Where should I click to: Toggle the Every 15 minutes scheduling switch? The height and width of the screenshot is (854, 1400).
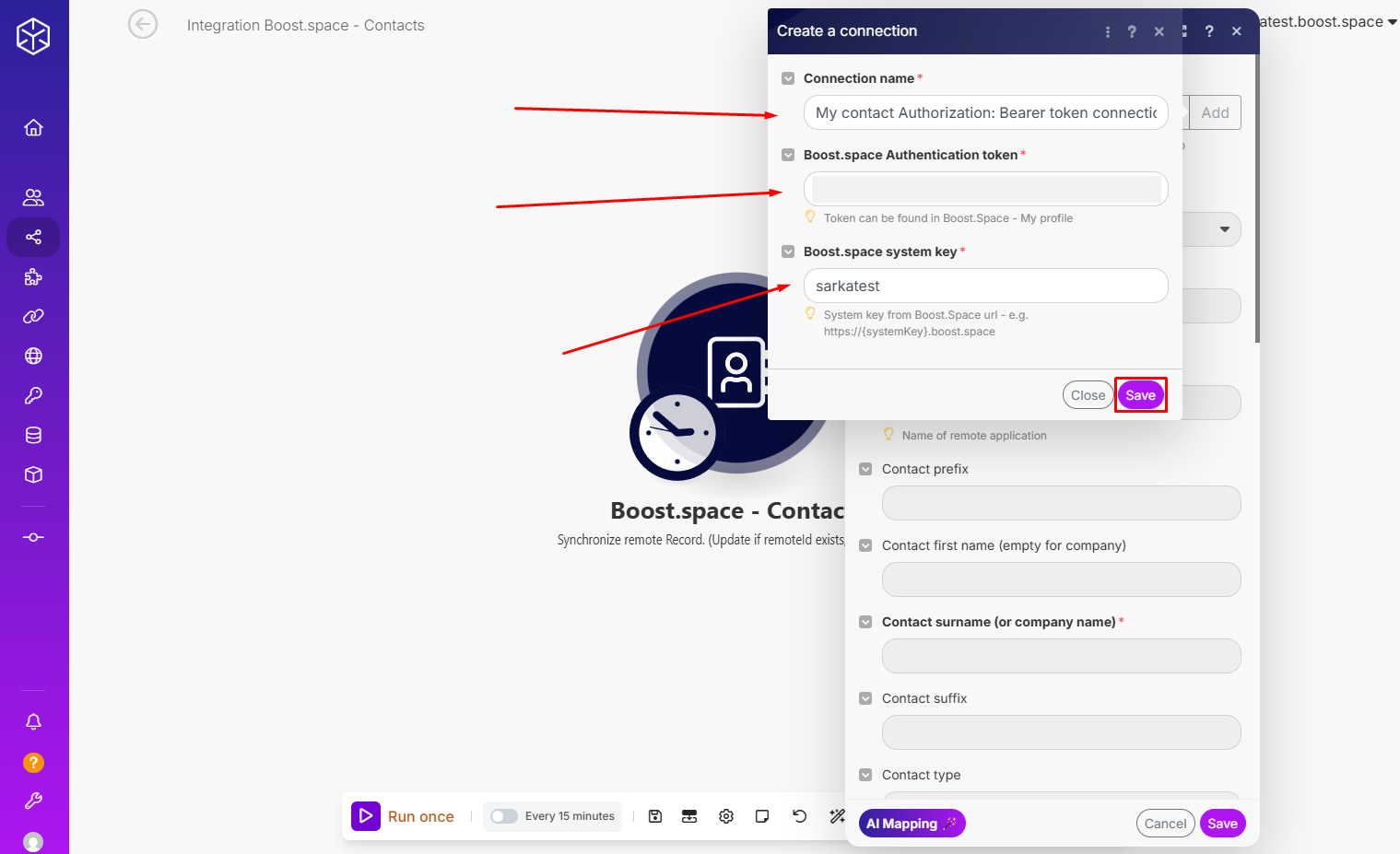pyautogui.click(x=503, y=816)
